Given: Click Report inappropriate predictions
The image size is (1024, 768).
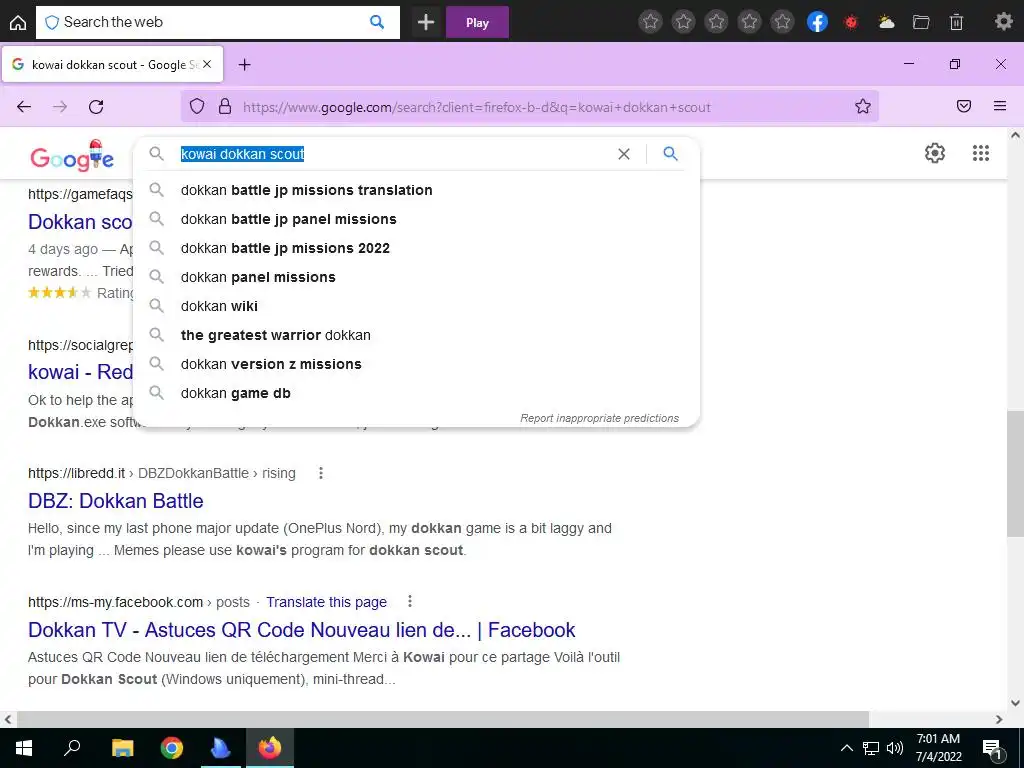Looking at the screenshot, I should [599, 418].
